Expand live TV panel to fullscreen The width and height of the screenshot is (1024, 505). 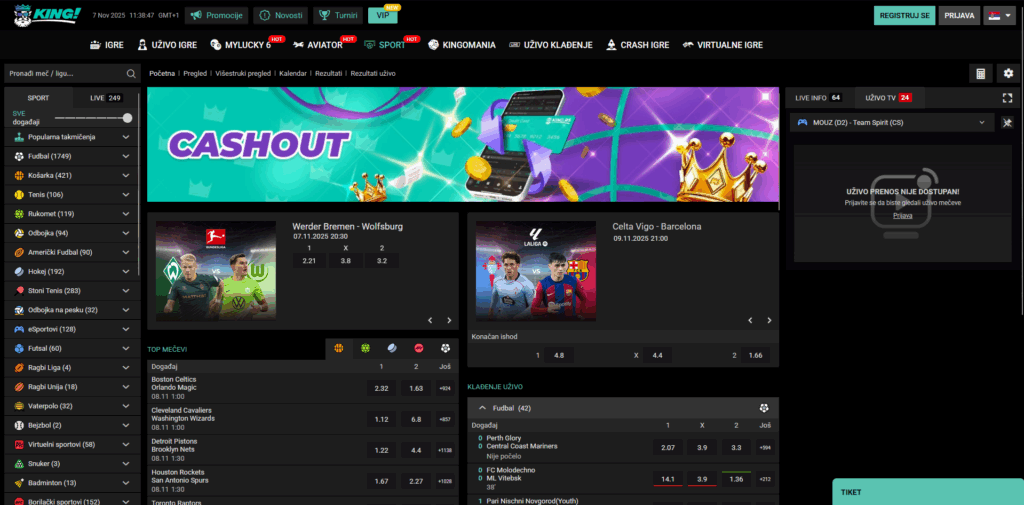[x=1007, y=98]
